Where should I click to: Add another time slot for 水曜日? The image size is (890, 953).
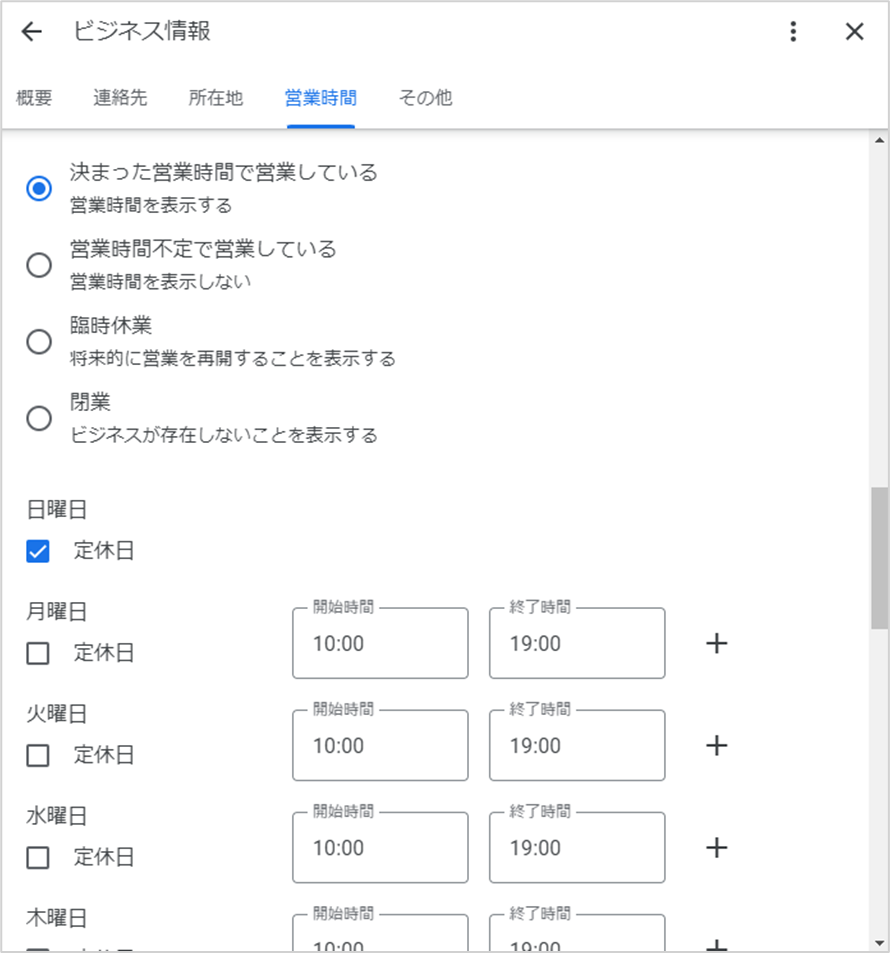pos(717,847)
